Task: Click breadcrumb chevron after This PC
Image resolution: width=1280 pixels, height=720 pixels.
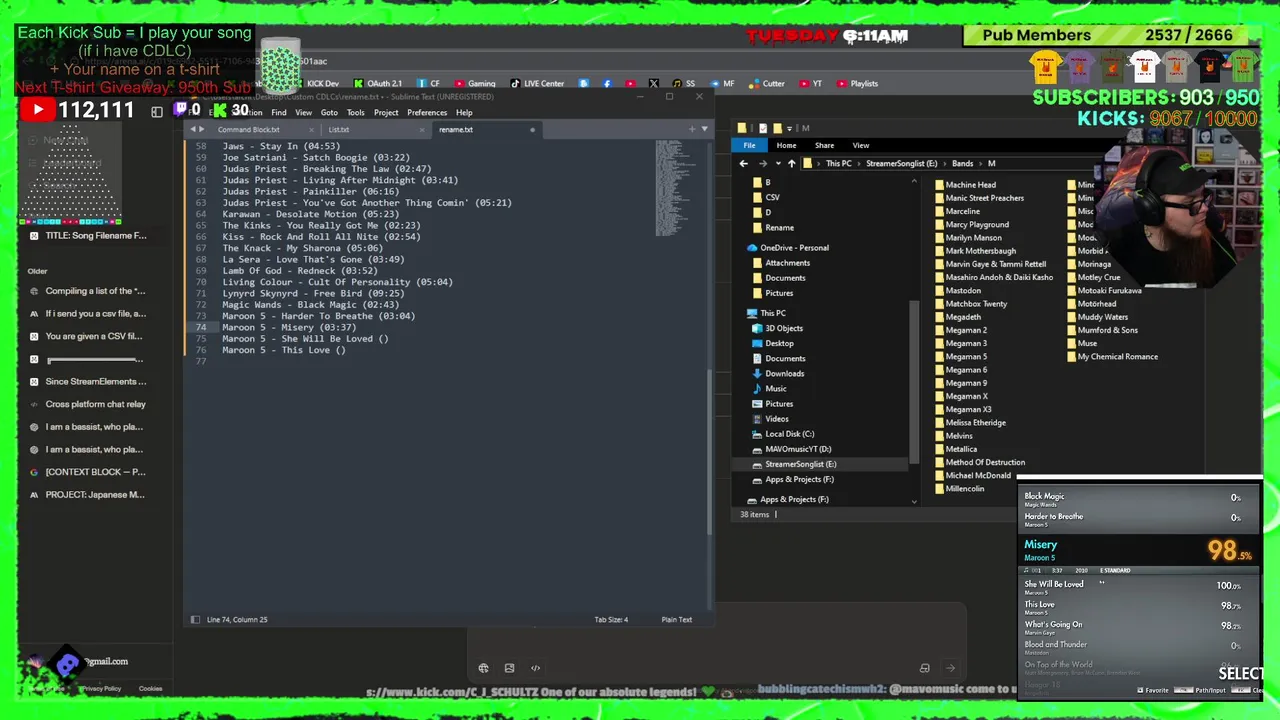Action: pyautogui.click(x=860, y=163)
